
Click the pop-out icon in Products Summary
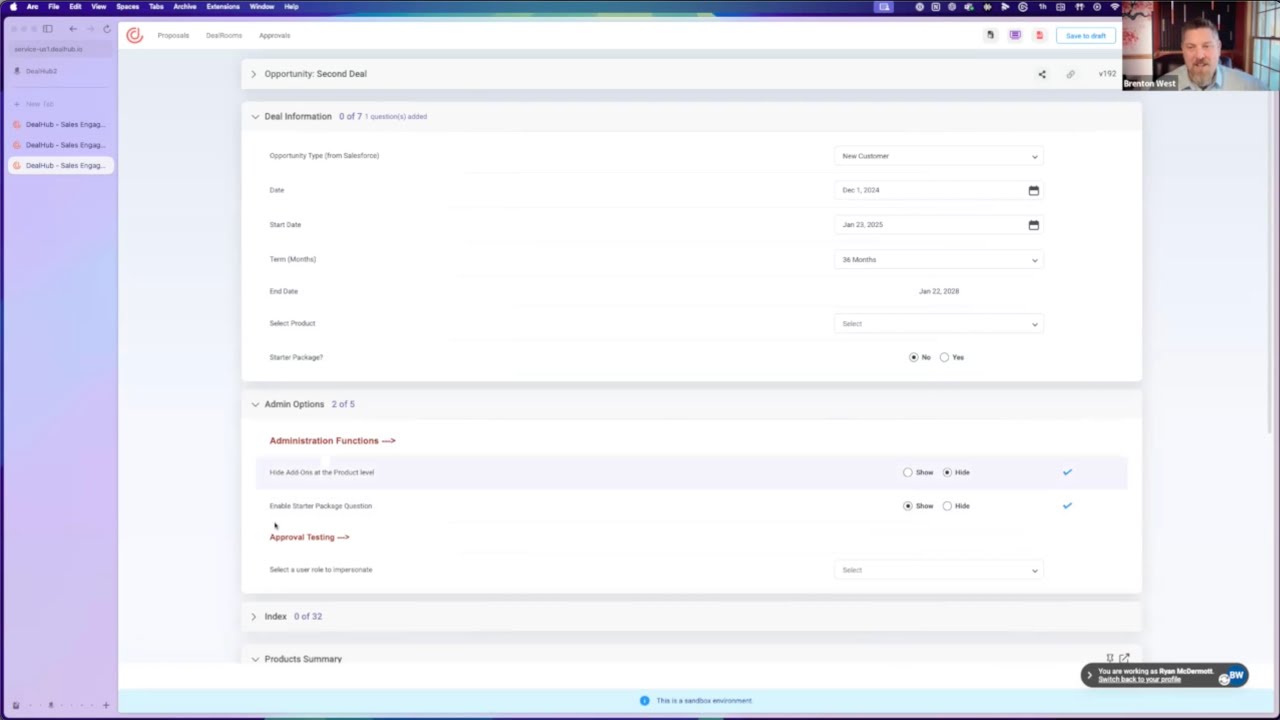pos(1124,658)
